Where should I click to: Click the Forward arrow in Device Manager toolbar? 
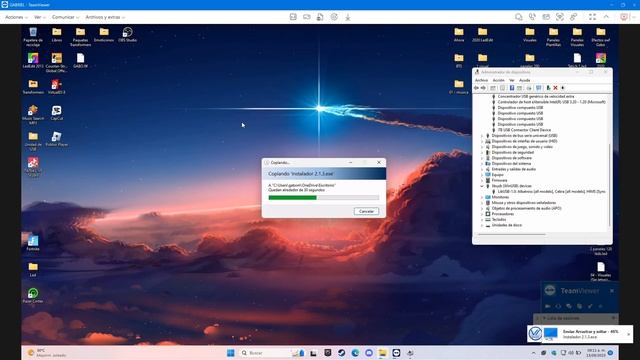point(483,88)
